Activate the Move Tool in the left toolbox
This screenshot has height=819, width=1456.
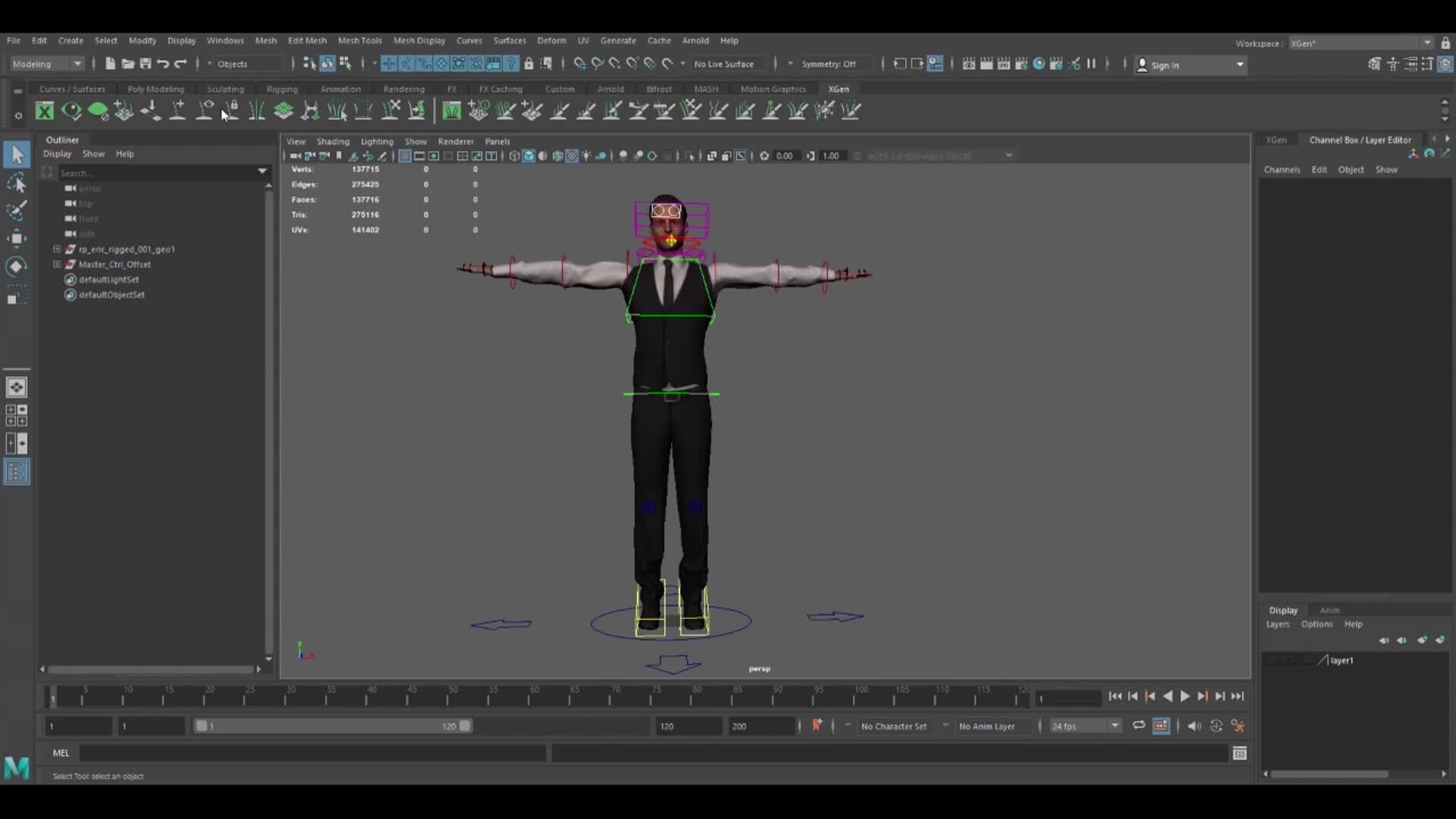tap(17, 238)
